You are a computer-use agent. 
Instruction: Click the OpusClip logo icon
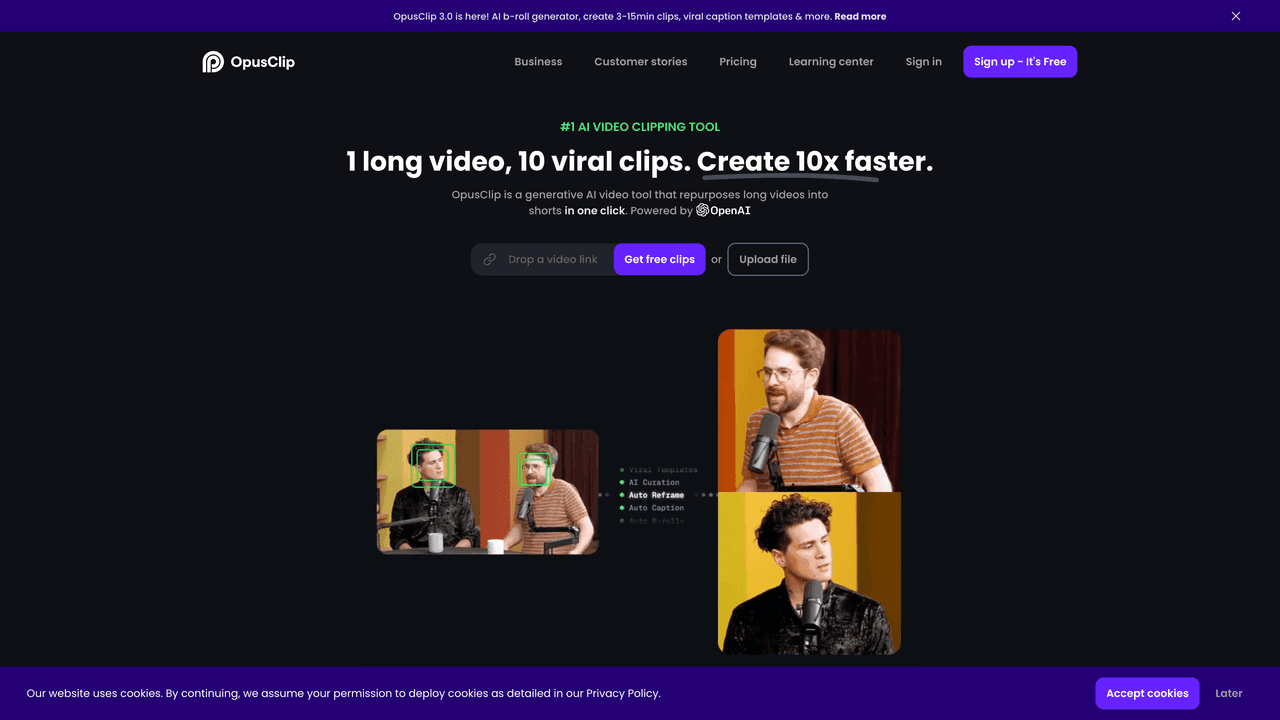(x=213, y=62)
